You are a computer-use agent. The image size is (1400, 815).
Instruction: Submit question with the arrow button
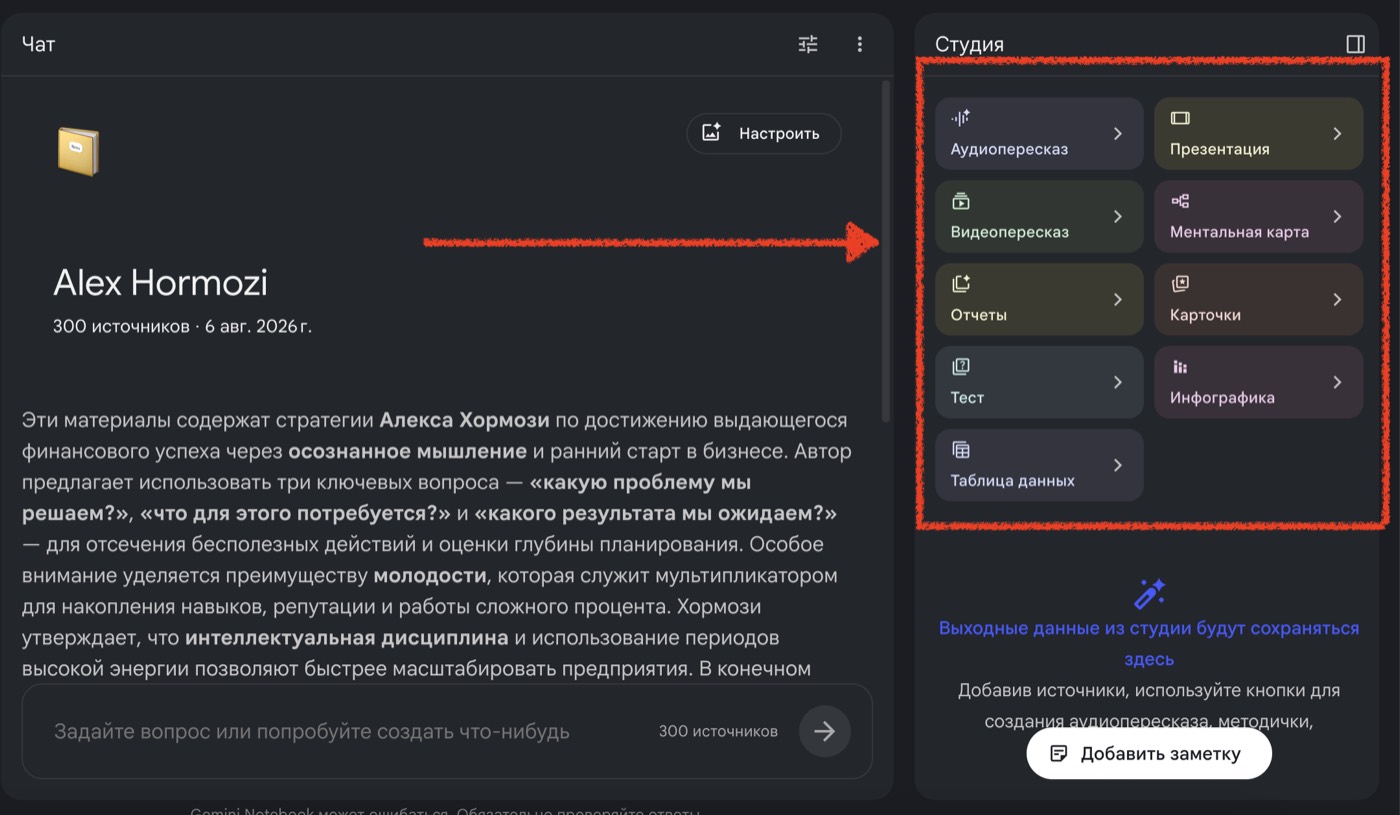824,731
